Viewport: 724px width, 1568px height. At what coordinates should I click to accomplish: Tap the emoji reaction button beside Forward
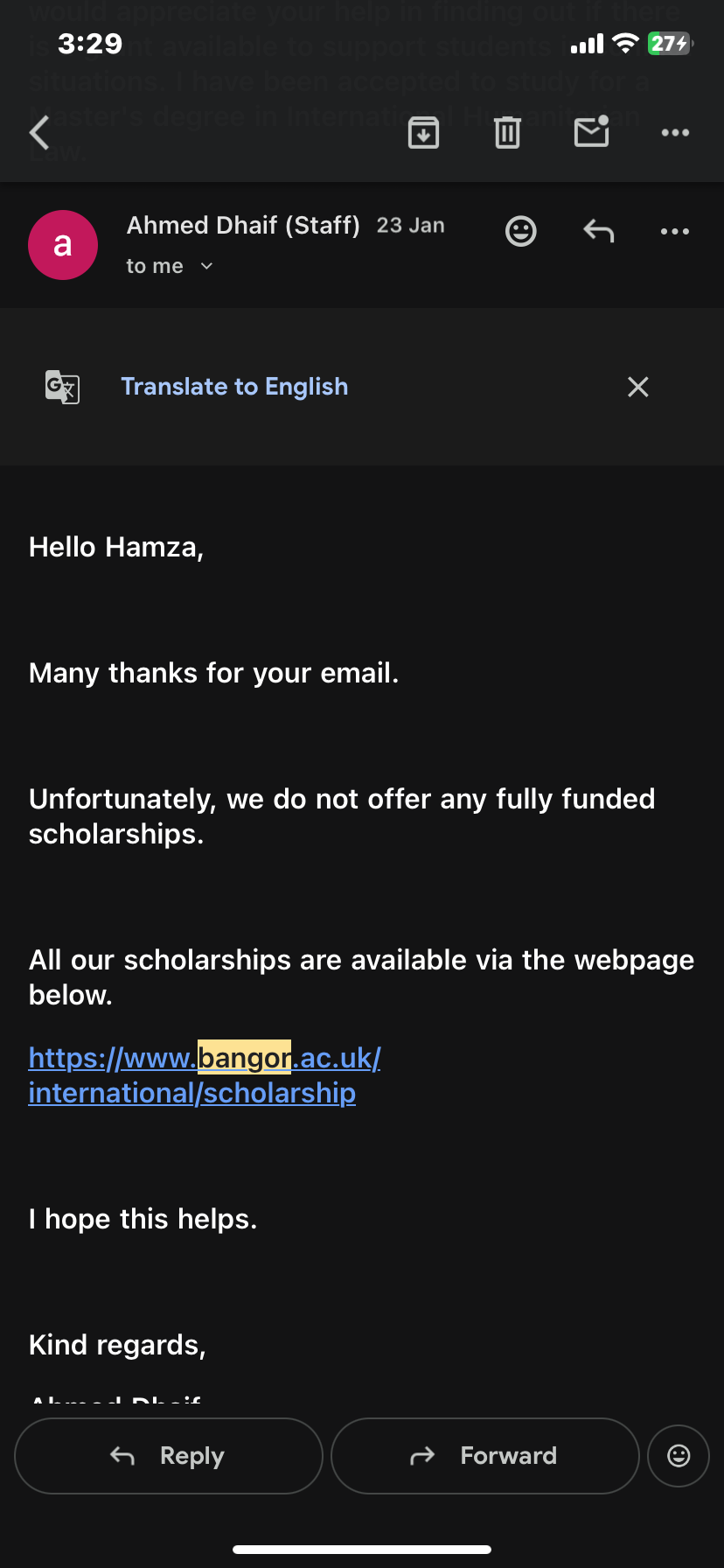tap(679, 1455)
